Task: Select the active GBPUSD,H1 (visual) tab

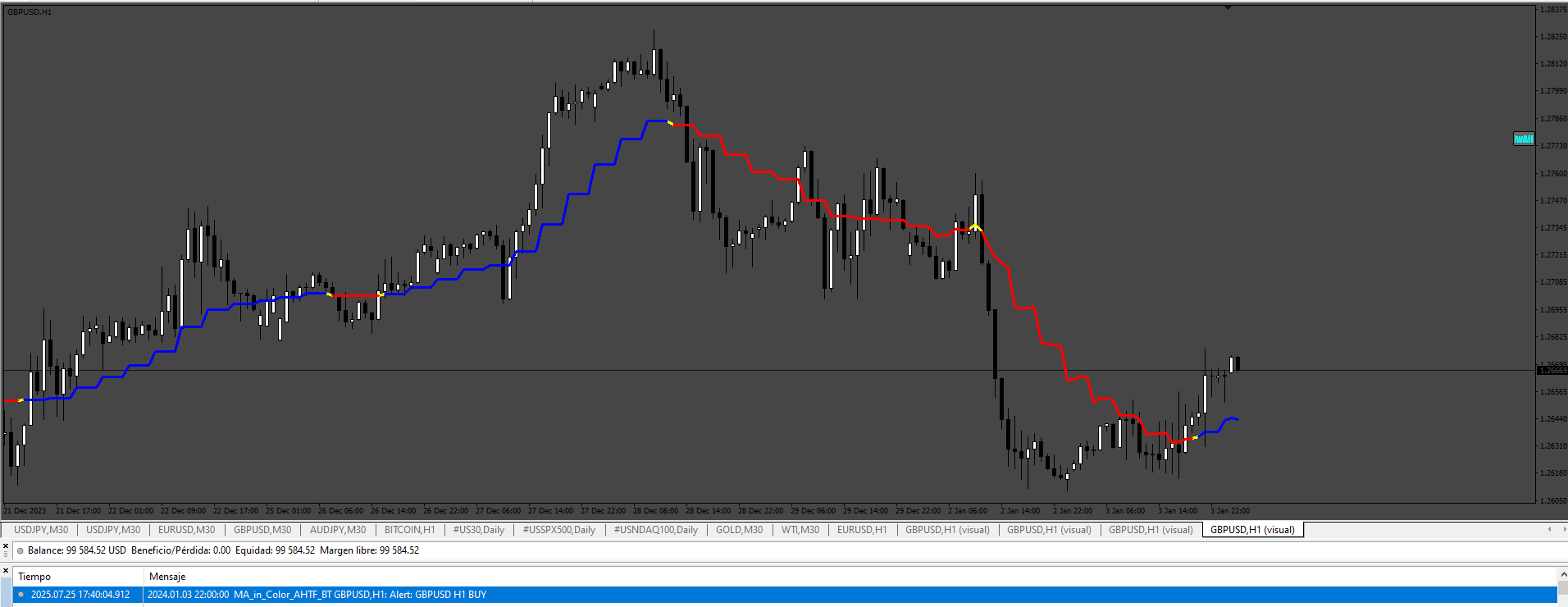Action: point(1252,530)
